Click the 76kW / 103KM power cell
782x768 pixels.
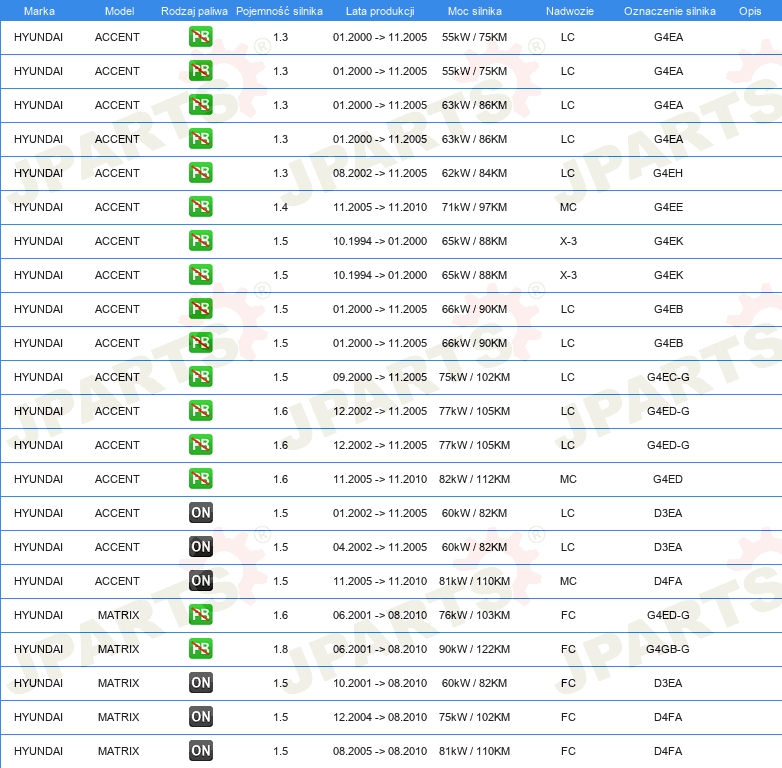474,615
